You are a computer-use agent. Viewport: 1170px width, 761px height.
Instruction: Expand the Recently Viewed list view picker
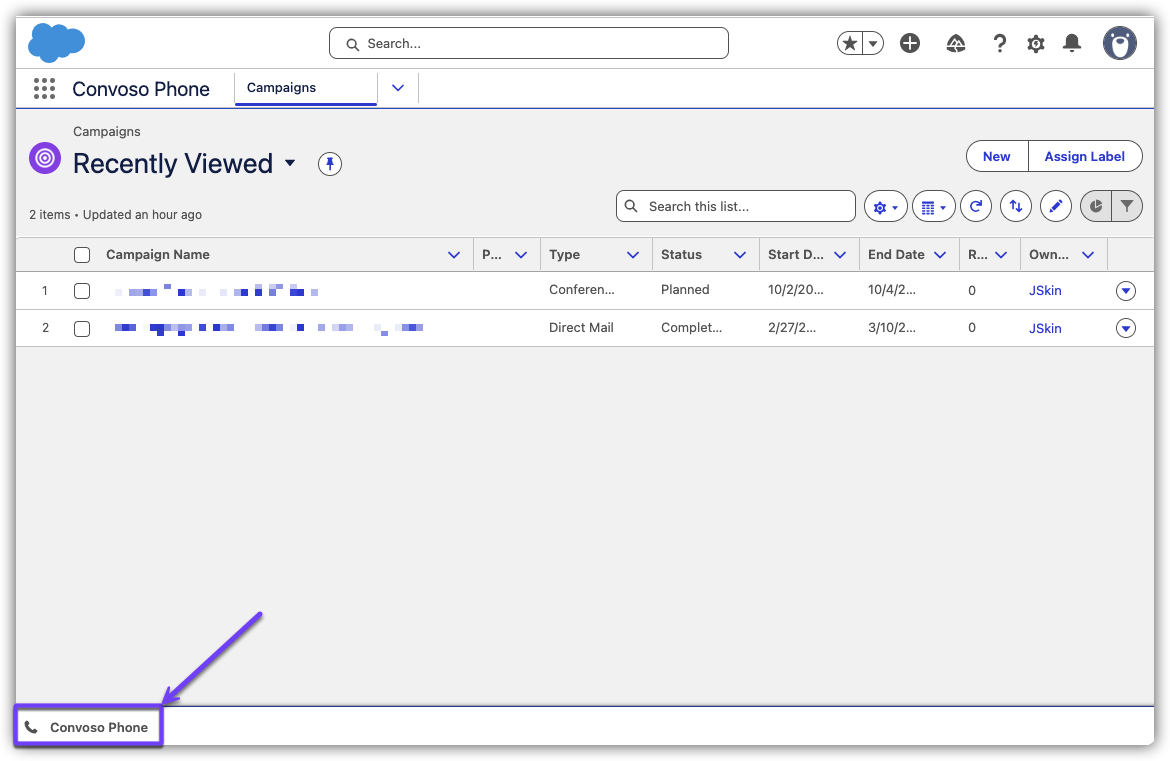pos(290,163)
